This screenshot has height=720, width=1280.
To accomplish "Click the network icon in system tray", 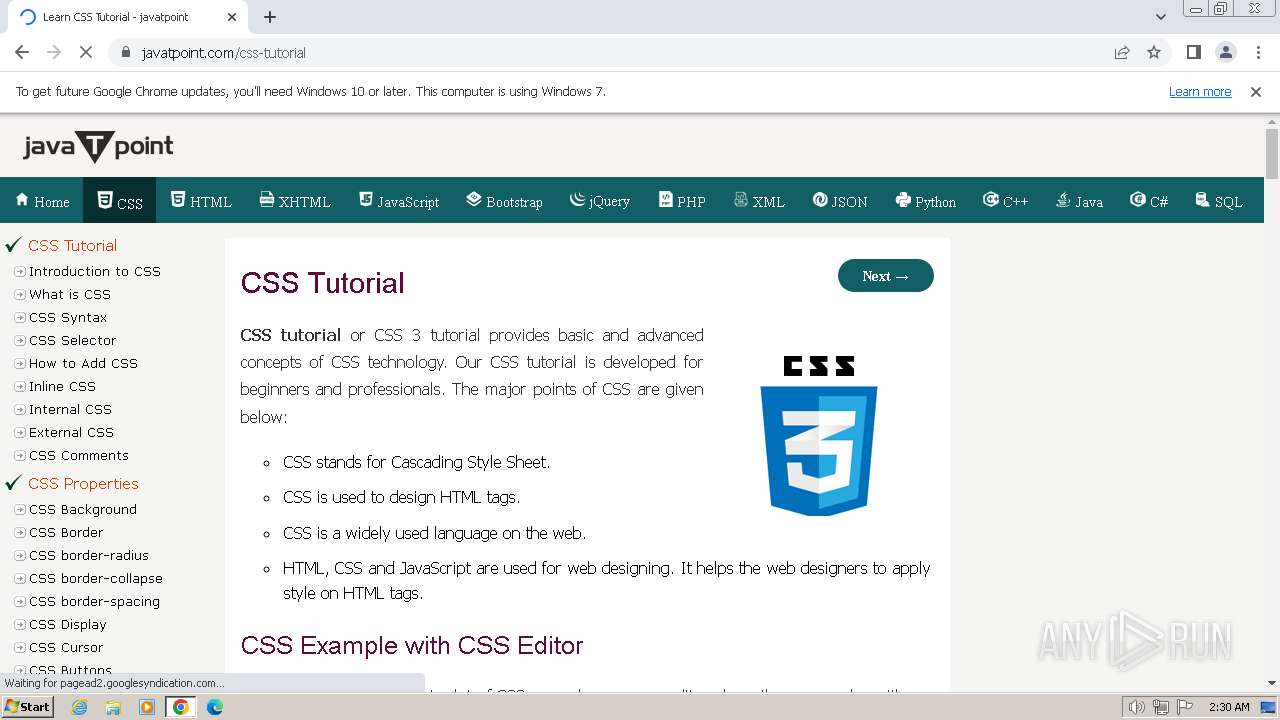I will (1161, 707).
